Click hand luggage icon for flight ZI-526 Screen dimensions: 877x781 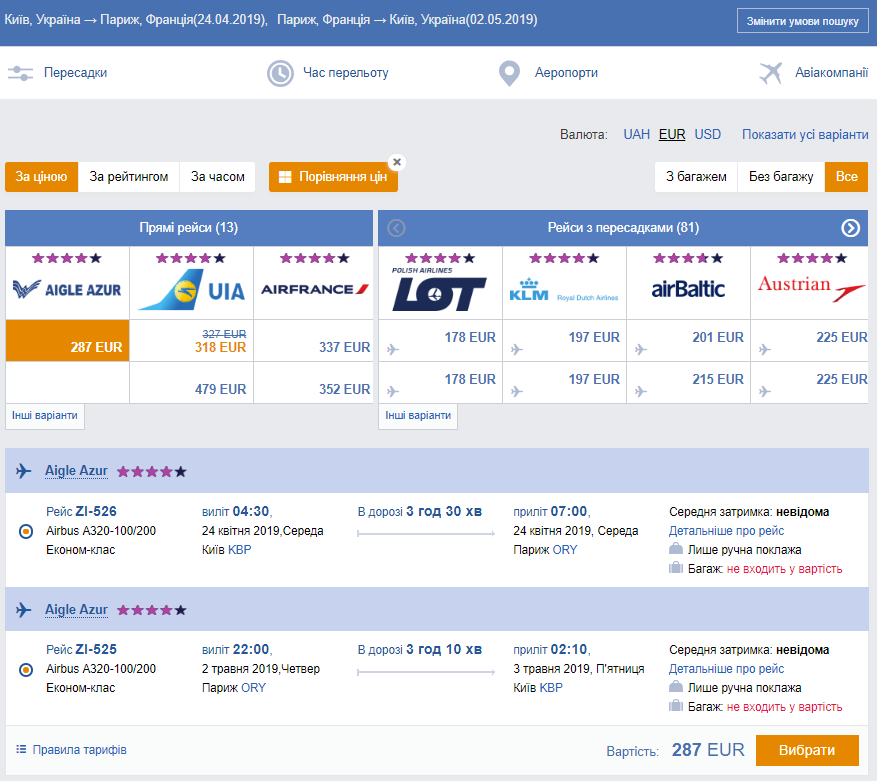[676, 549]
